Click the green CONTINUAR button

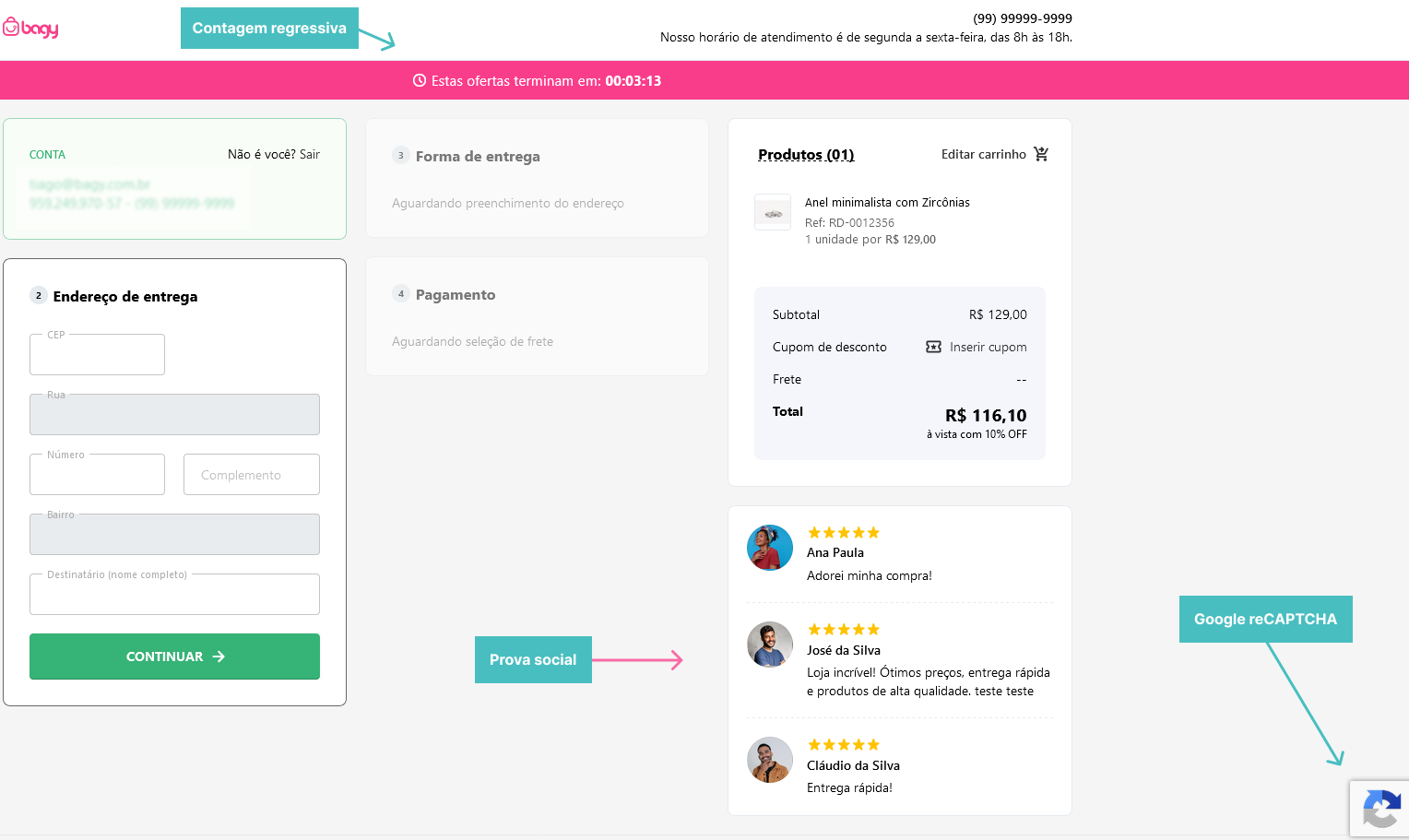click(174, 657)
